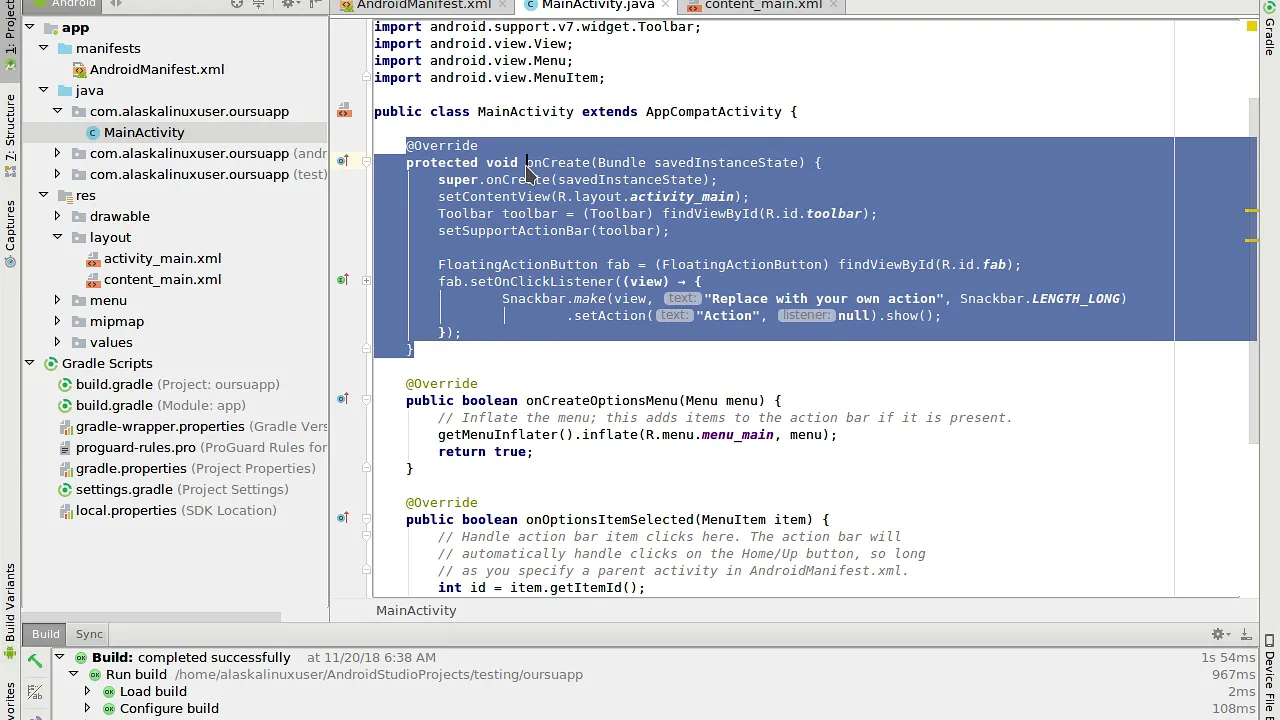The width and height of the screenshot is (1280, 720).
Task: Open Build panel gear settings icon
Action: pos(1219,634)
